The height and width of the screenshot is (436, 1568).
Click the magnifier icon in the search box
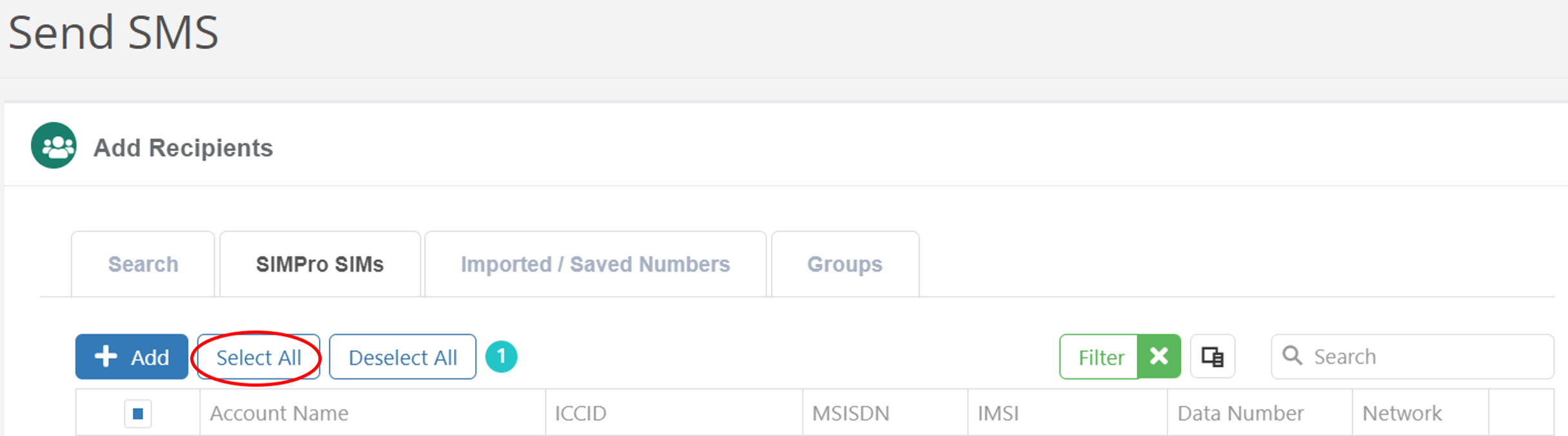(1293, 355)
